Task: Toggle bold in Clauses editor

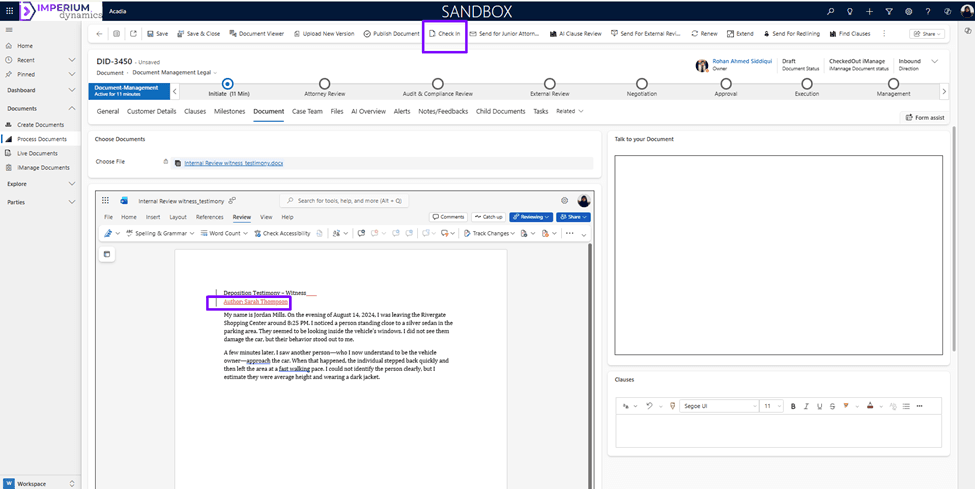Action: pos(793,406)
